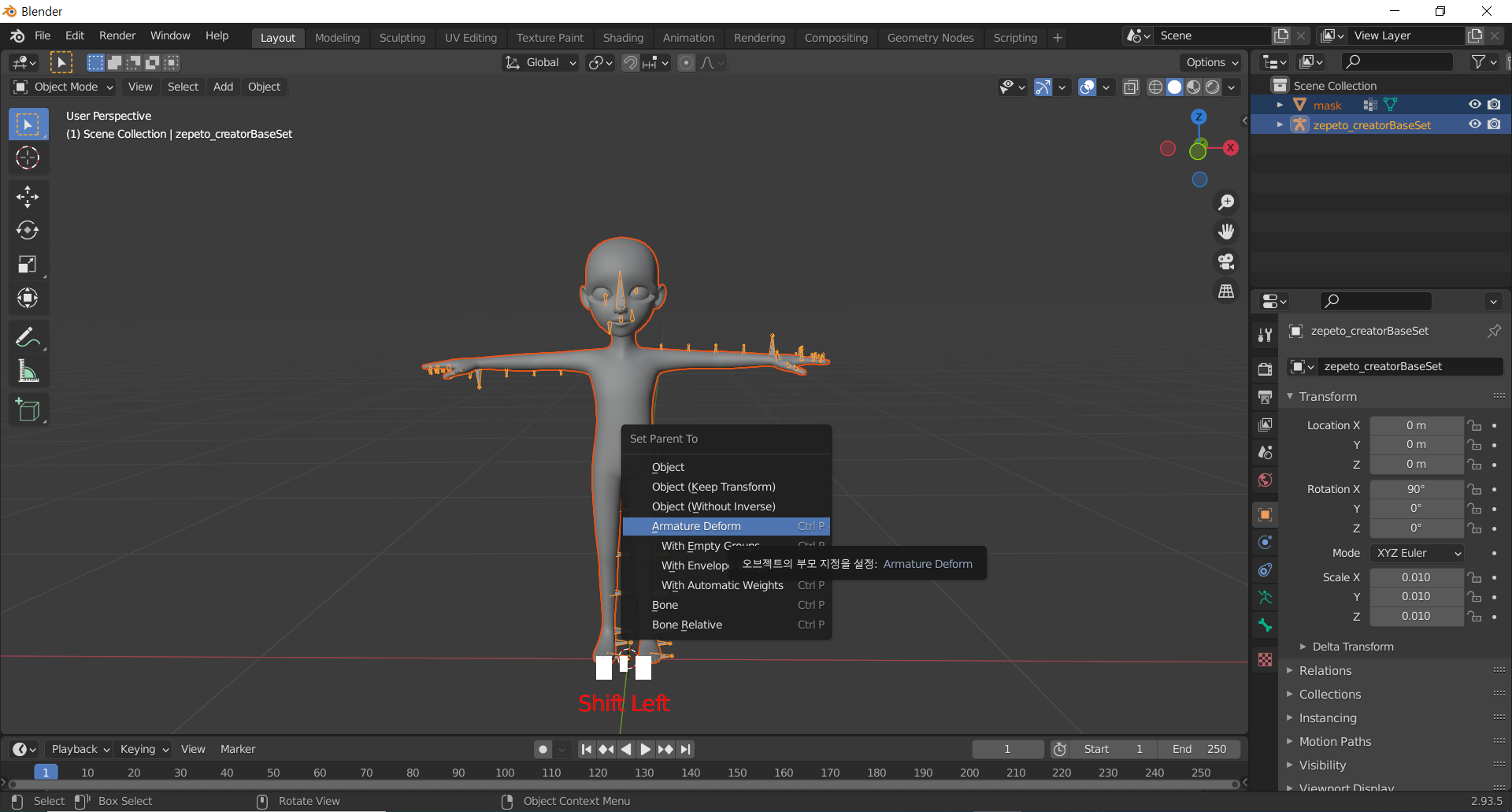Choose With Automatic Weights option
The width and height of the screenshot is (1512, 812).
click(x=726, y=585)
